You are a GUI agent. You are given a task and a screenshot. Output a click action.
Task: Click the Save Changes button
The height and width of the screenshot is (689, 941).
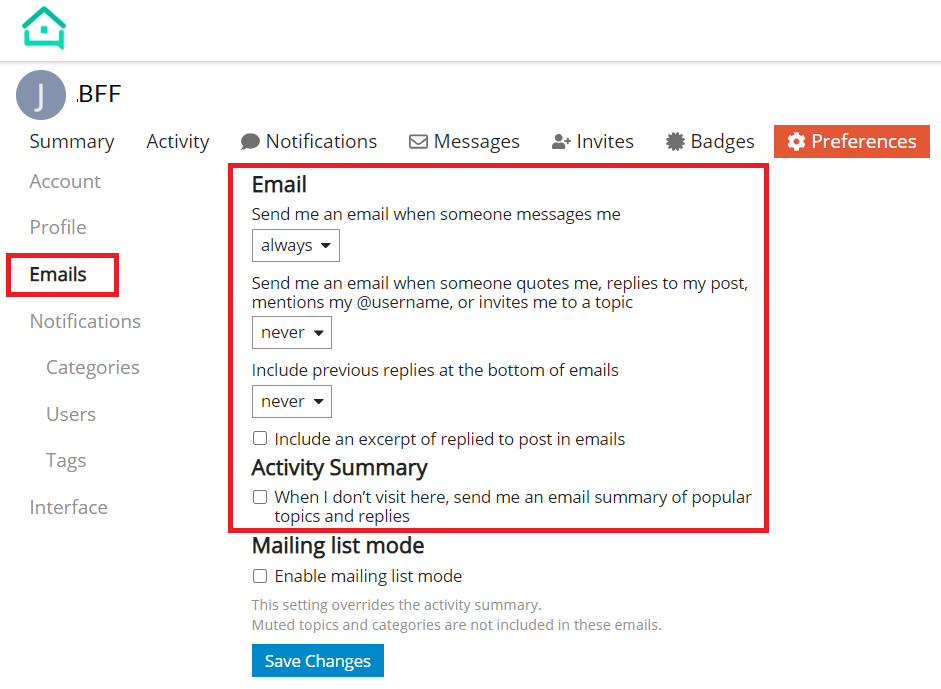click(318, 661)
